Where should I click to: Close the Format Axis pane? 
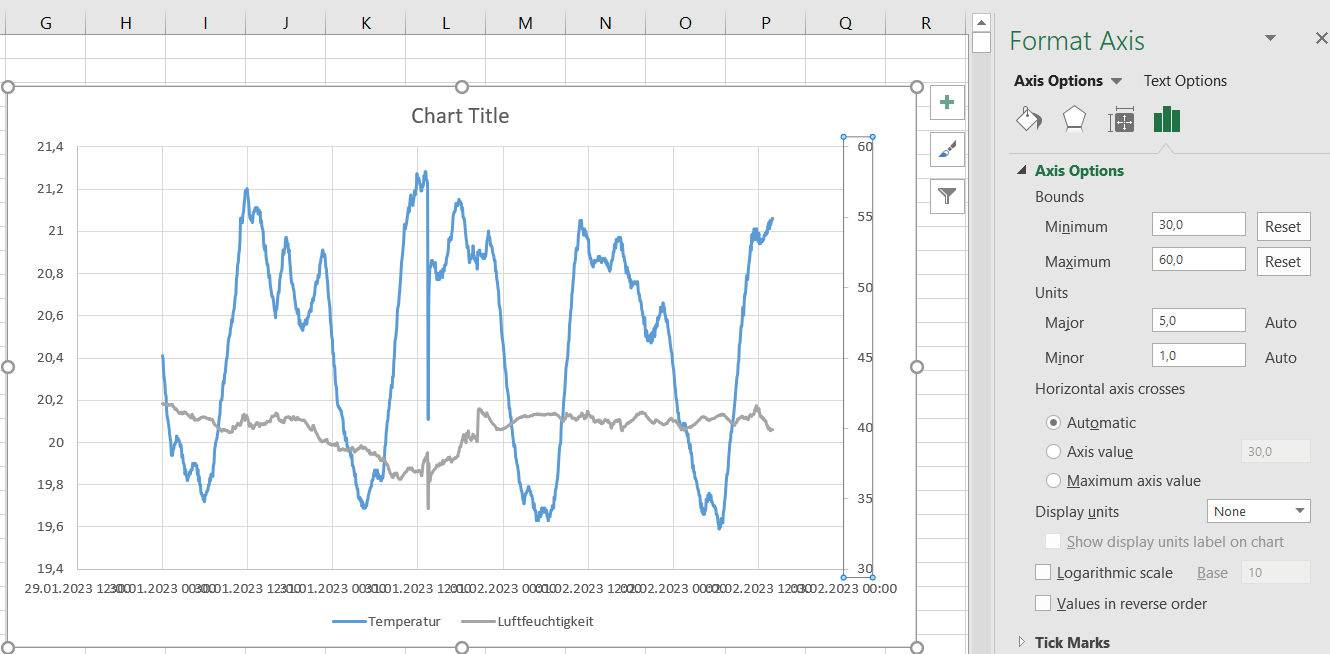(x=1321, y=38)
